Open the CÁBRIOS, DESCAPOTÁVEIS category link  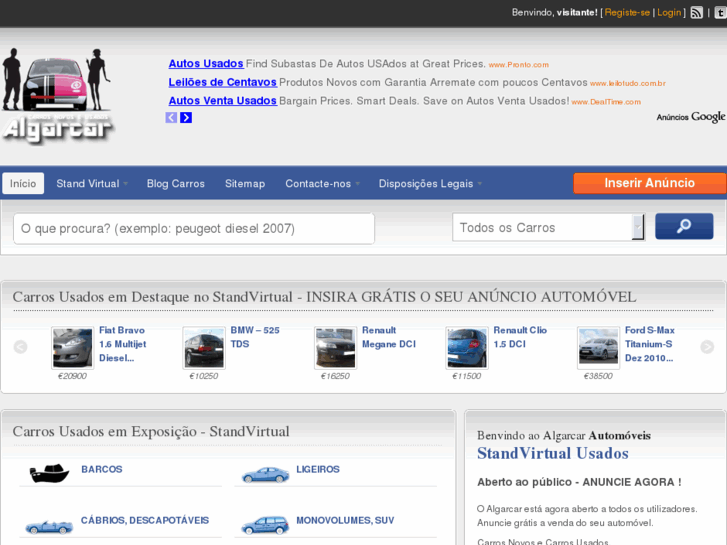pyautogui.click(x=145, y=520)
